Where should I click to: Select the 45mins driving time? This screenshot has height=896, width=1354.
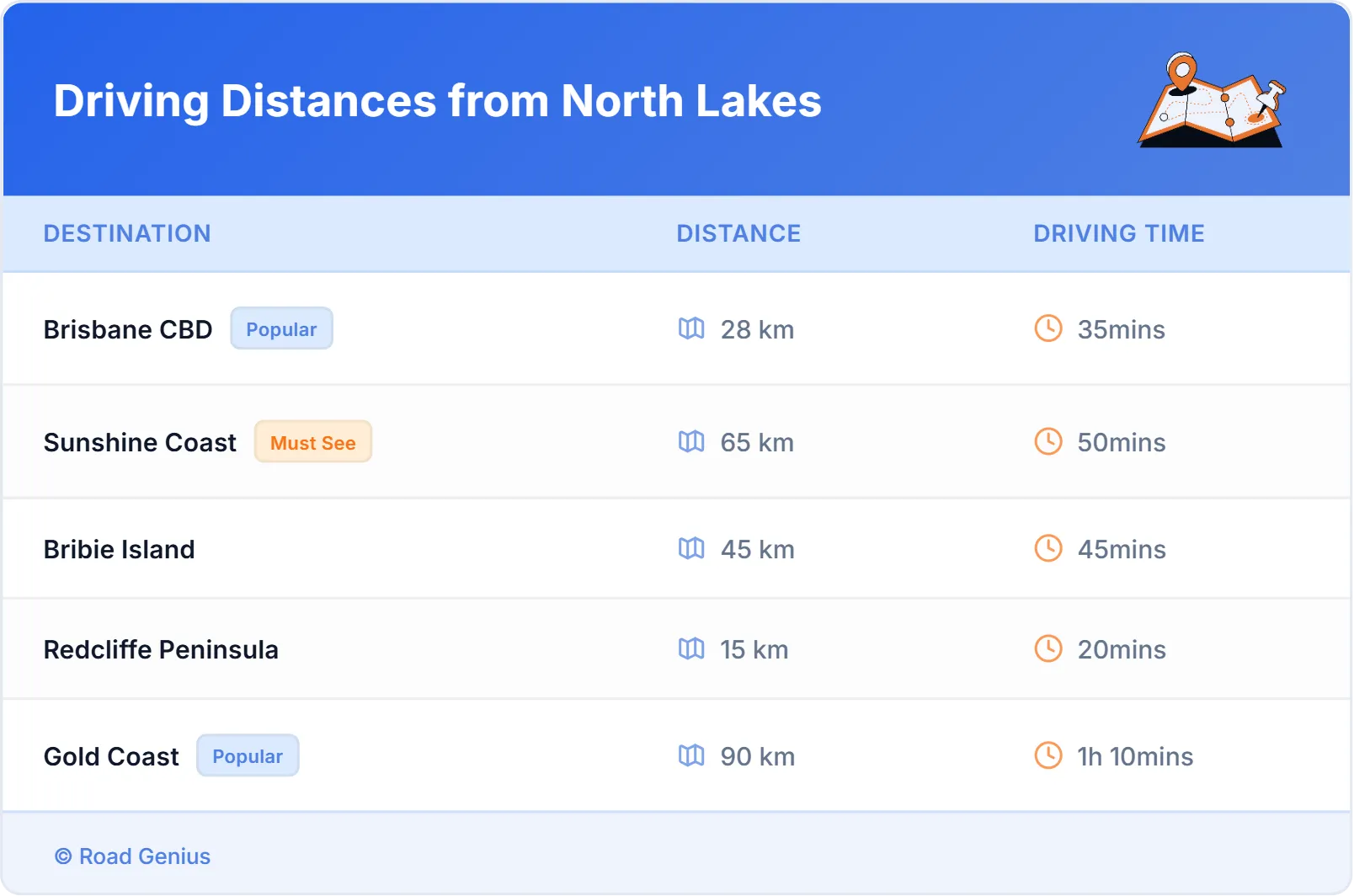click(1122, 549)
